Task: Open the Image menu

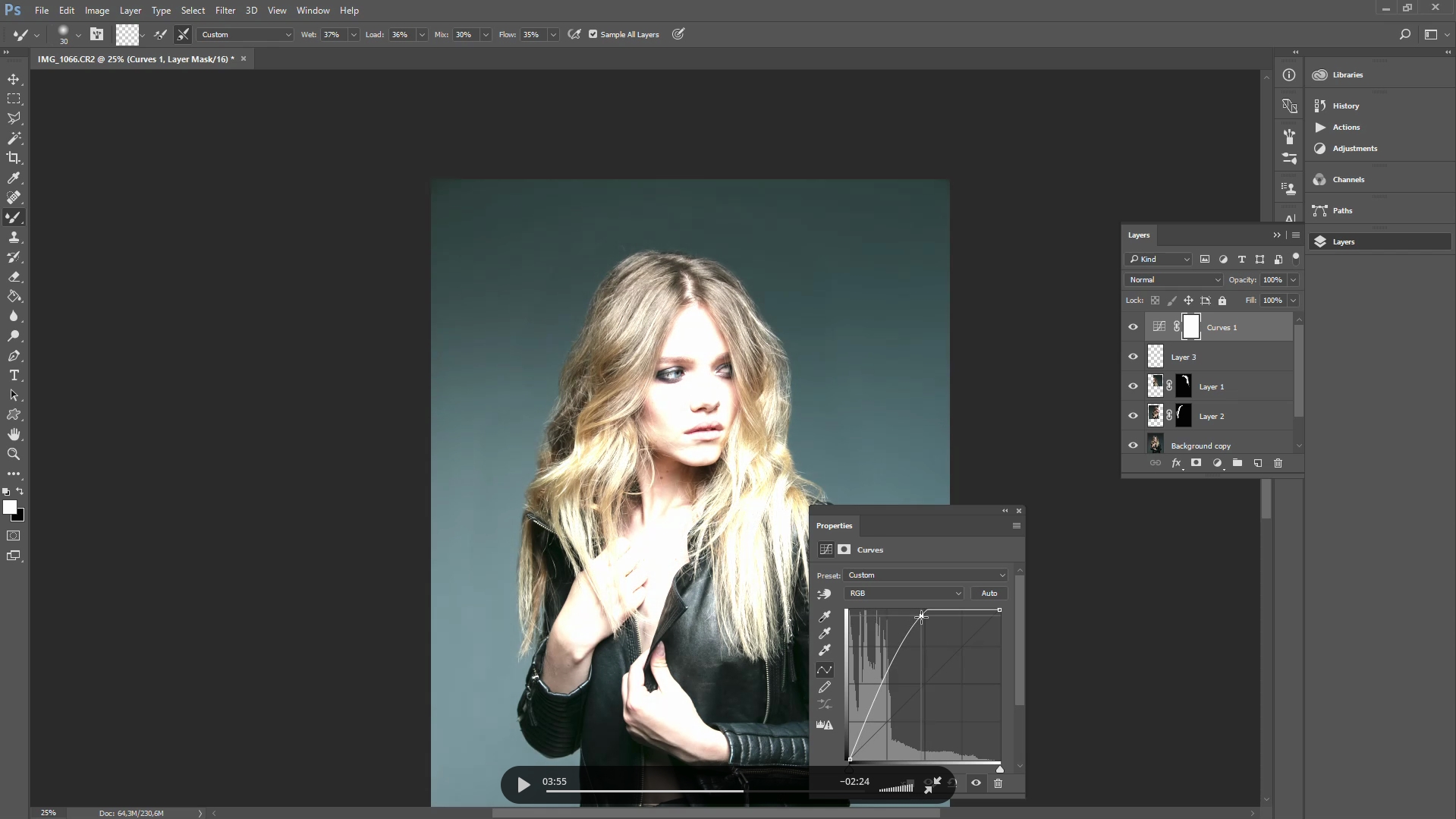Action: click(97, 11)
